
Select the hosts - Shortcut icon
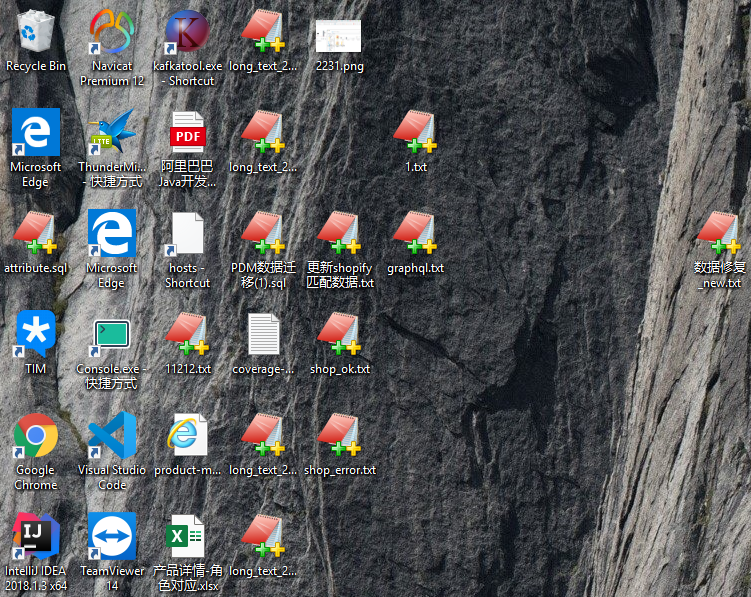coord(186,233)
